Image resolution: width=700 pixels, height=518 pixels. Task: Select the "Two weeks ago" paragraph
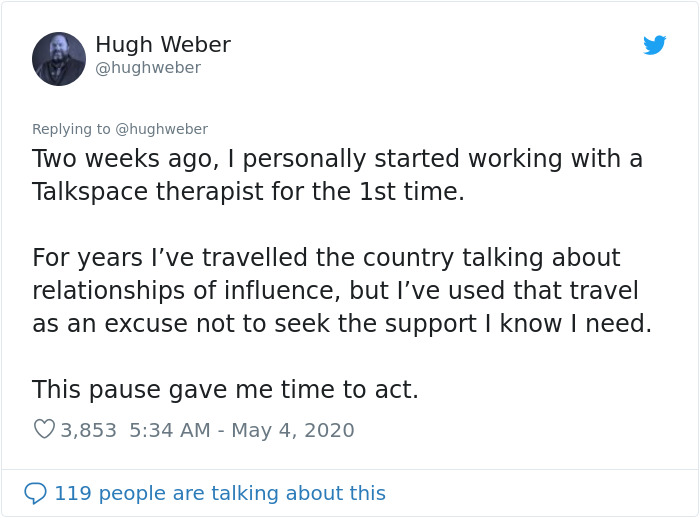point(338,175)
